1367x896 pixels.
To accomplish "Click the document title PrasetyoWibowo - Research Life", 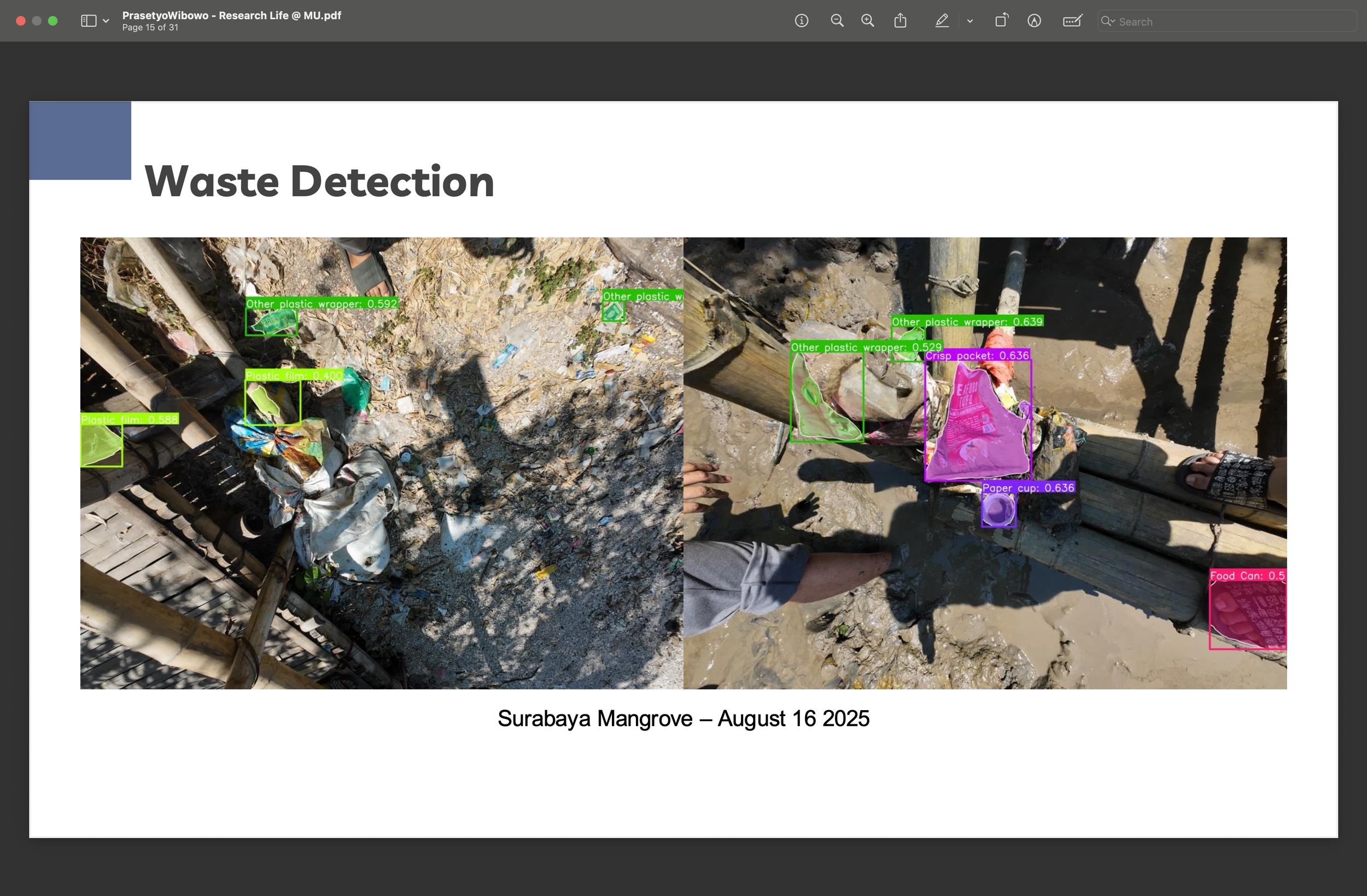I will click(231, 15).
